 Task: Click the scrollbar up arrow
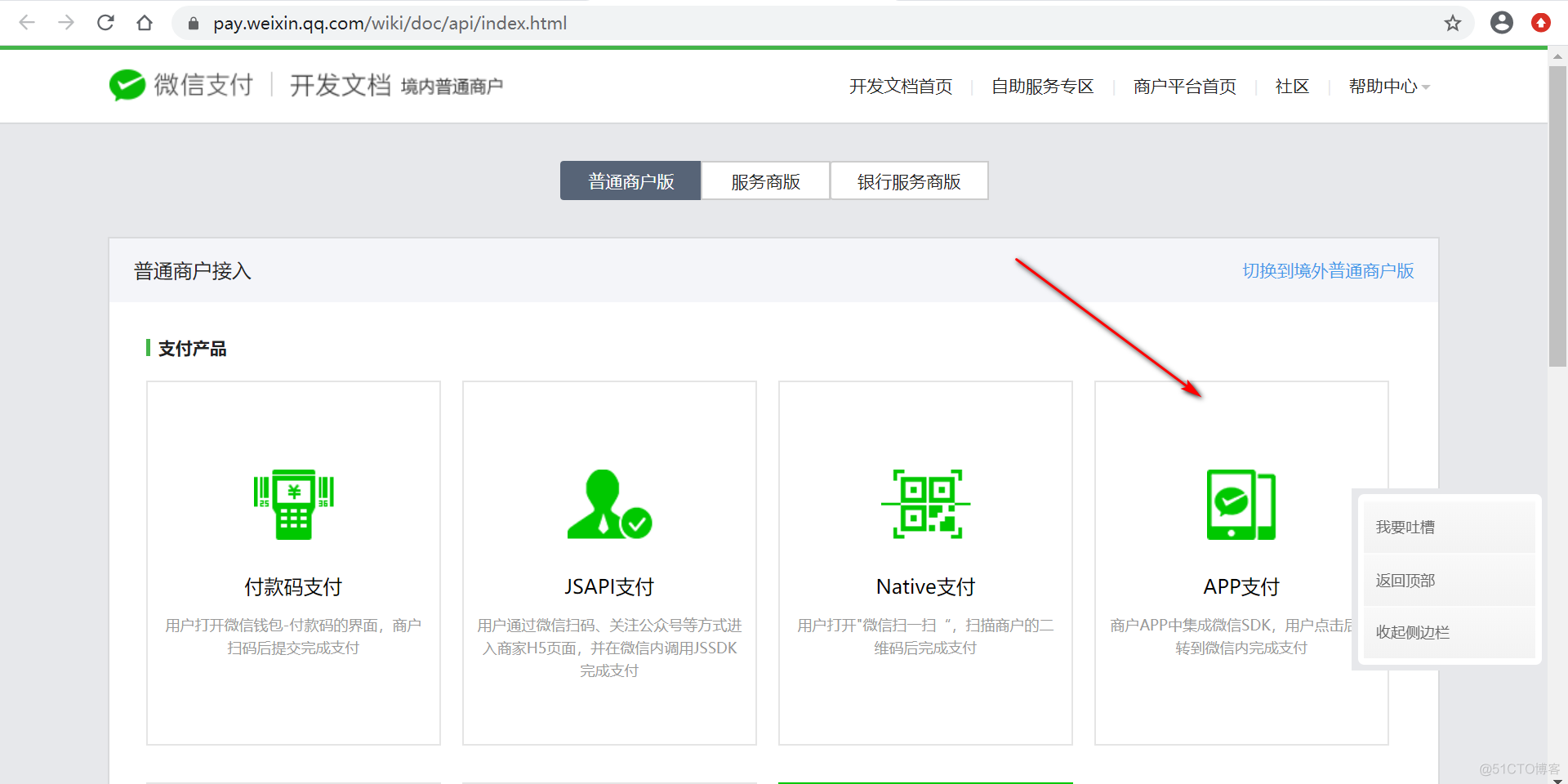[x=1557, y=56]
